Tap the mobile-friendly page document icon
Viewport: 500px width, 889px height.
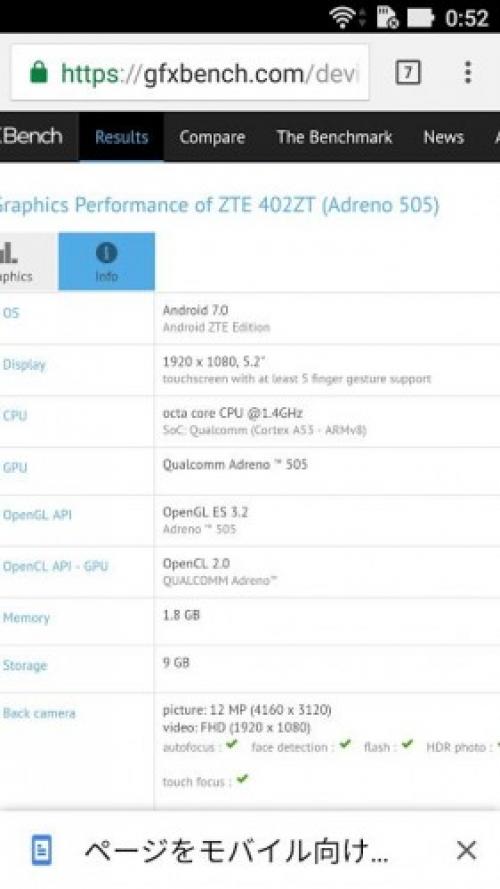pyautogui.click(x=41, y=850)
